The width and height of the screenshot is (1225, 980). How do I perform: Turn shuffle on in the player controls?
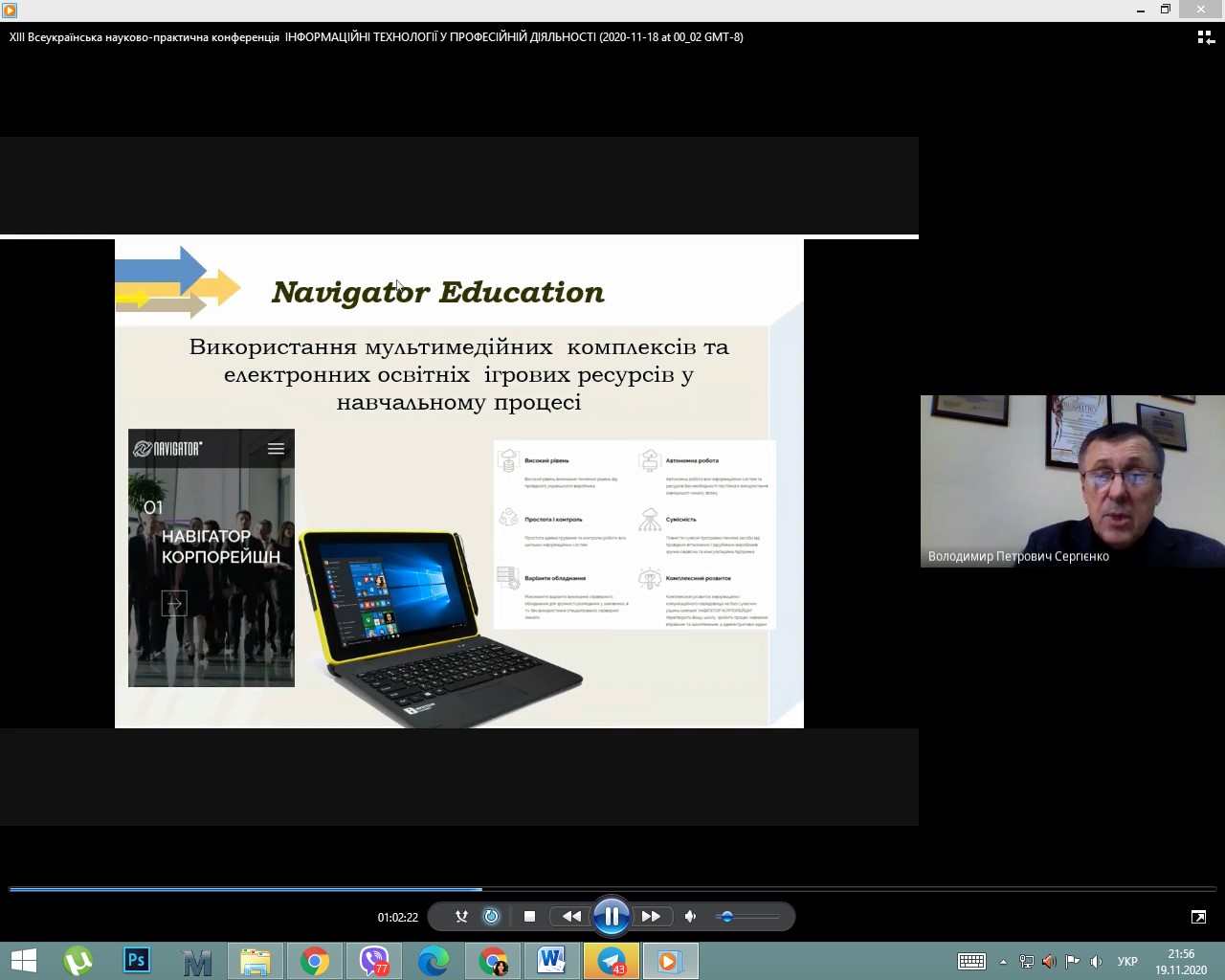(461, 917)
